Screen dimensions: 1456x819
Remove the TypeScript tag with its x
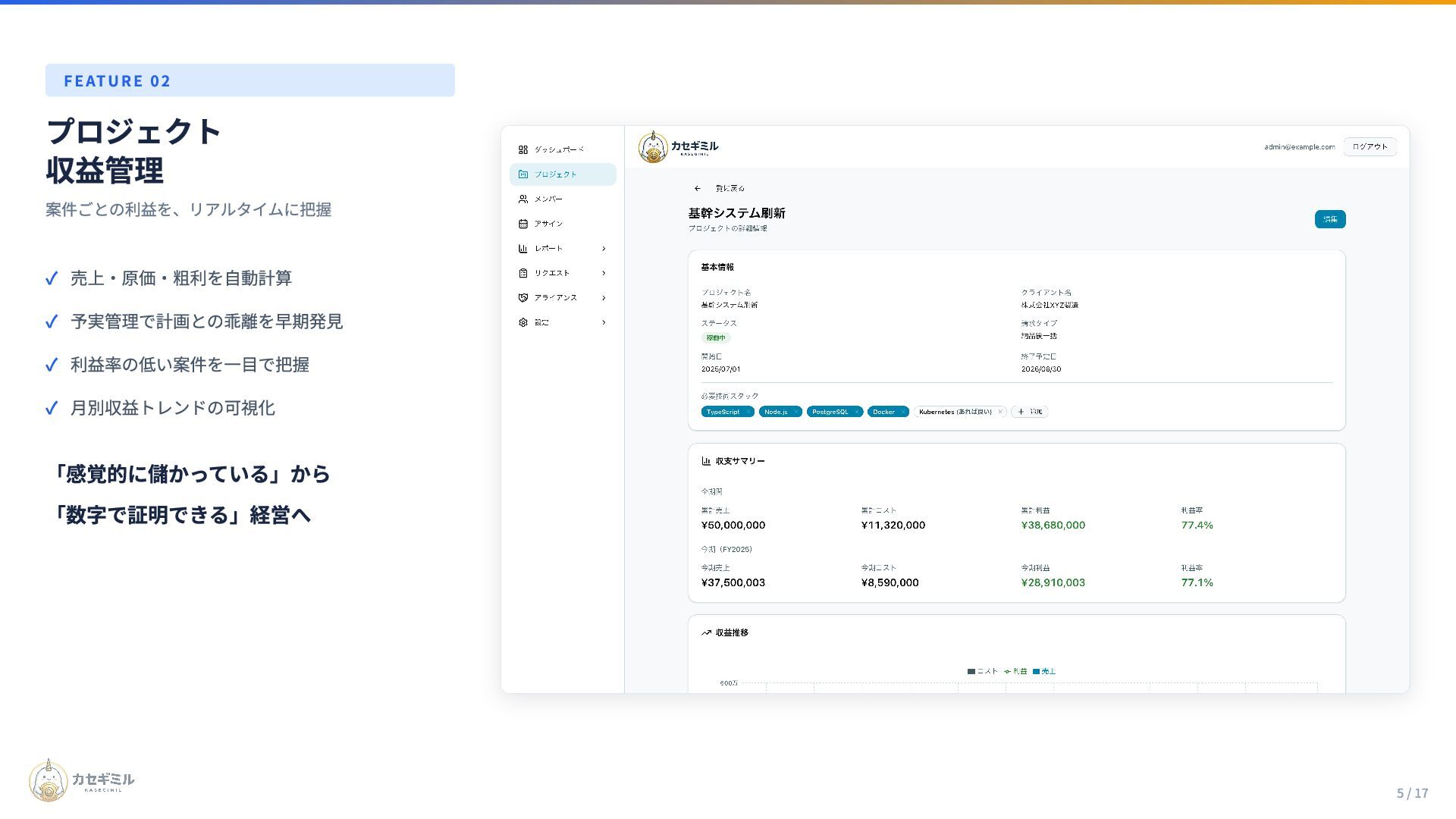(748, 412)
